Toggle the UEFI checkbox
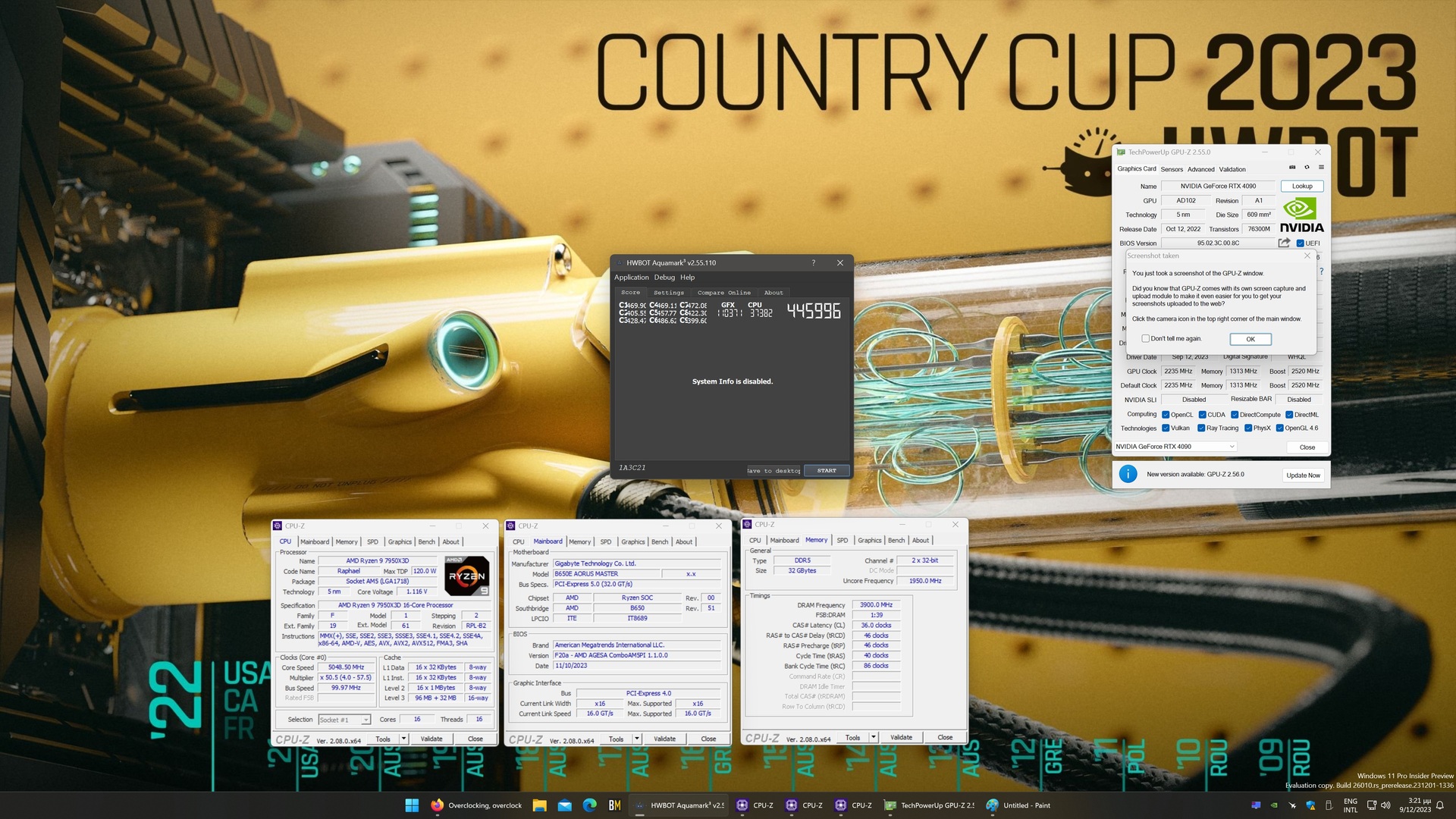1456x819 pixels. point(1301,243)
